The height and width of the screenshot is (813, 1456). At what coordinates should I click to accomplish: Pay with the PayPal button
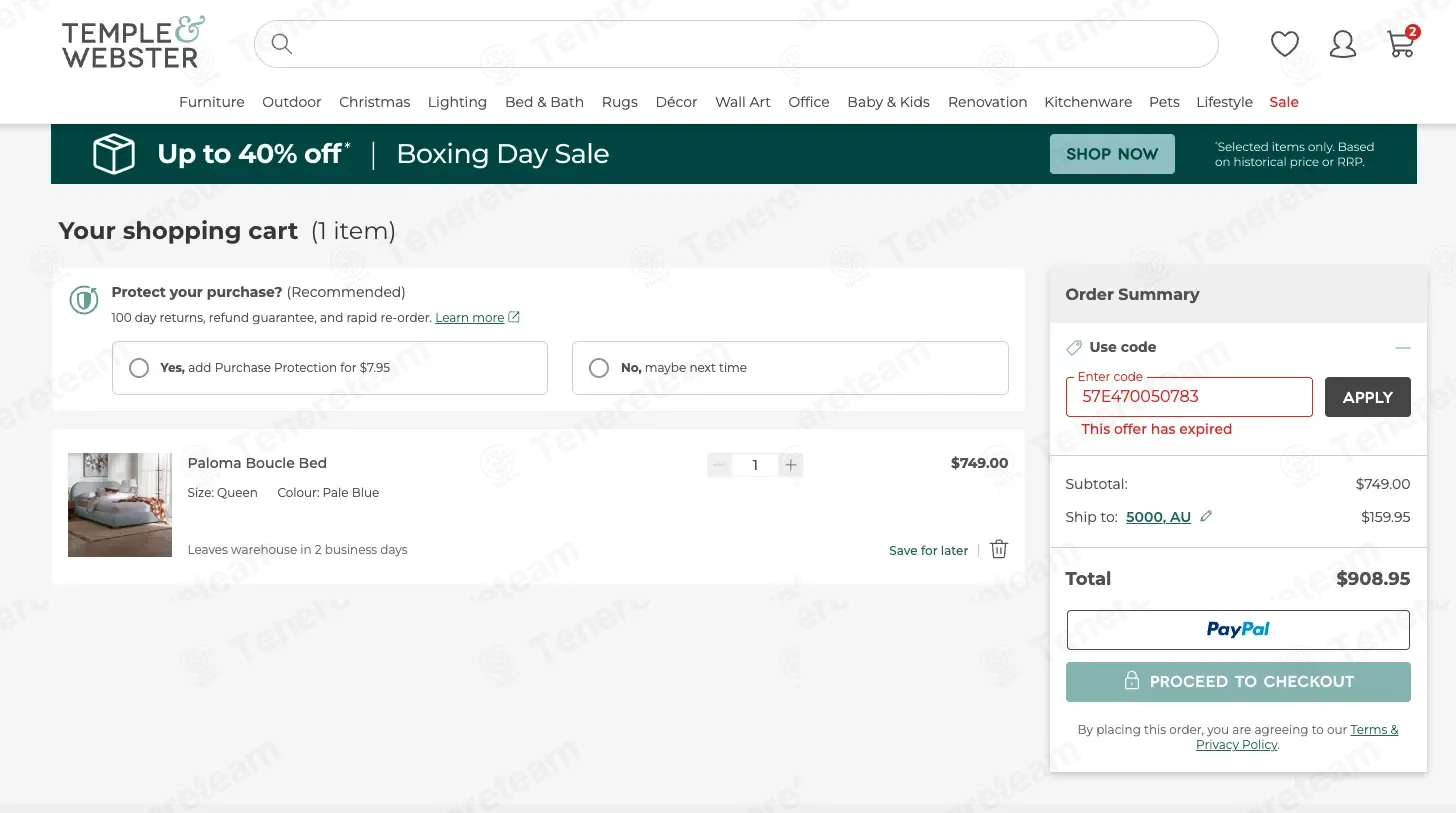1238,630
